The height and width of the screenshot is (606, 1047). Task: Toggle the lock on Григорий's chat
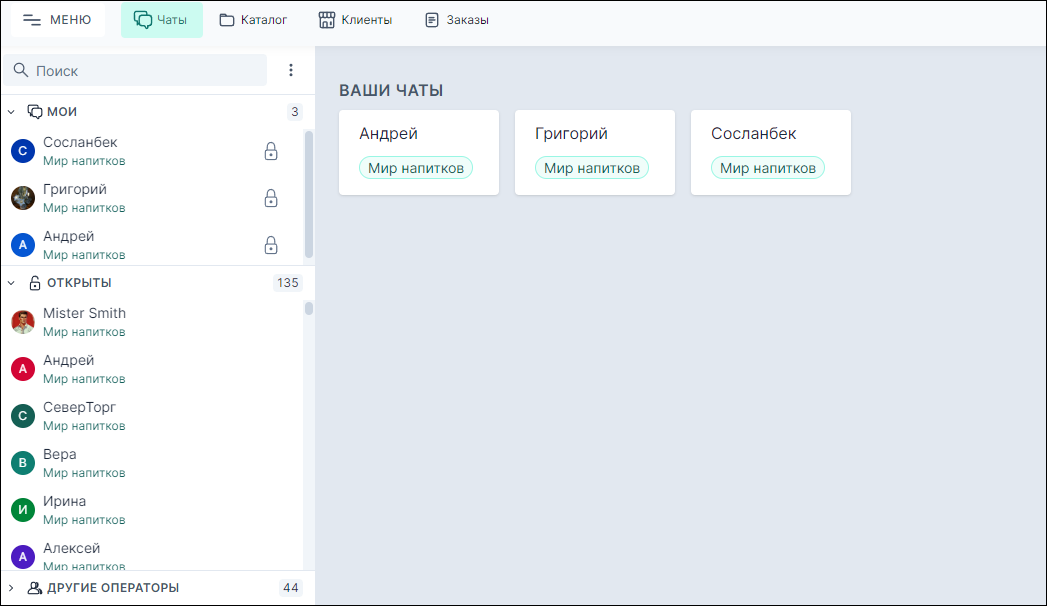pyautogui.click(x=271, y=198)
